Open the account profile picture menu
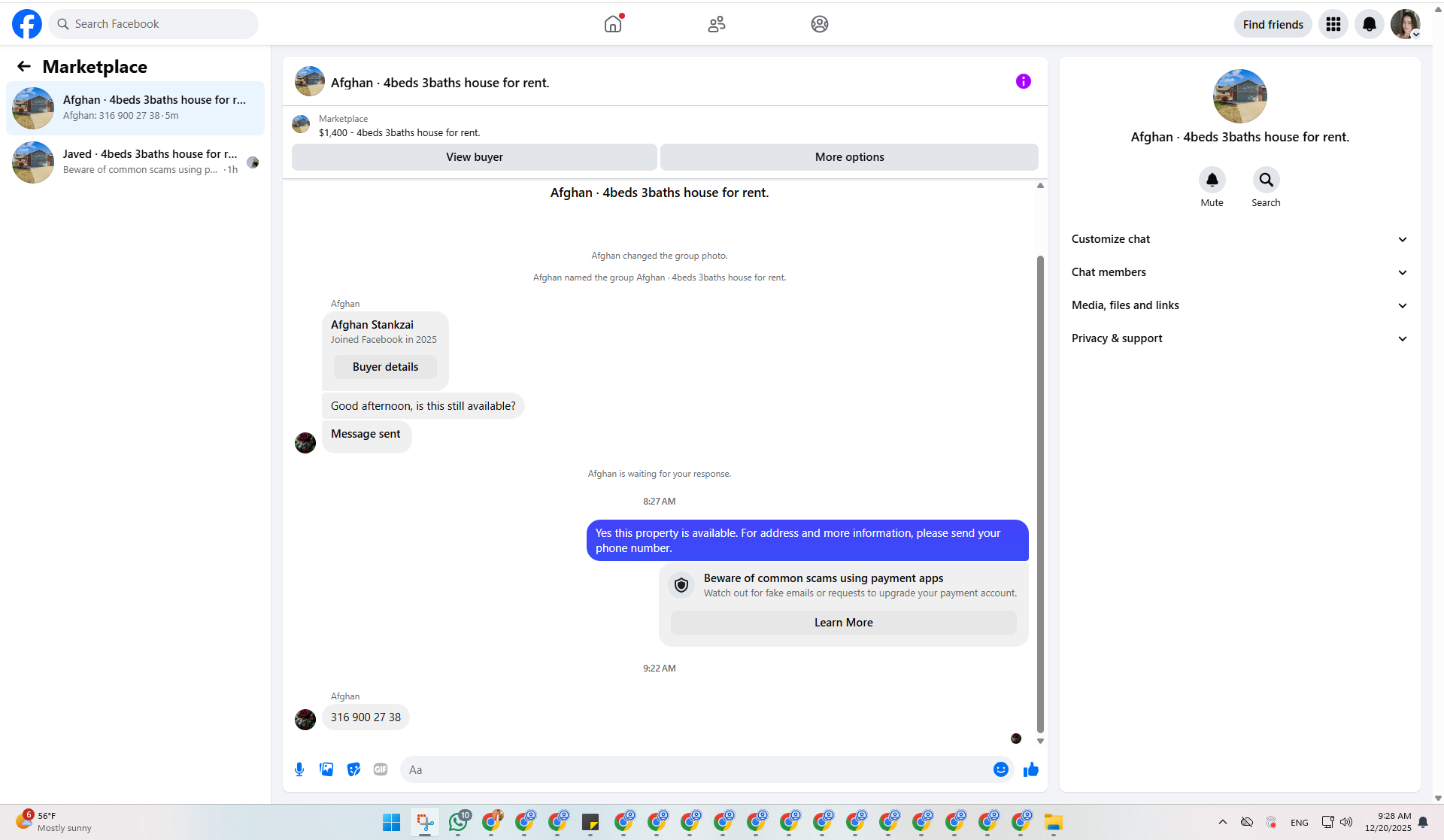This screenshot has width=1444, height=840. pyautogui.click(x=1405, y=24)
